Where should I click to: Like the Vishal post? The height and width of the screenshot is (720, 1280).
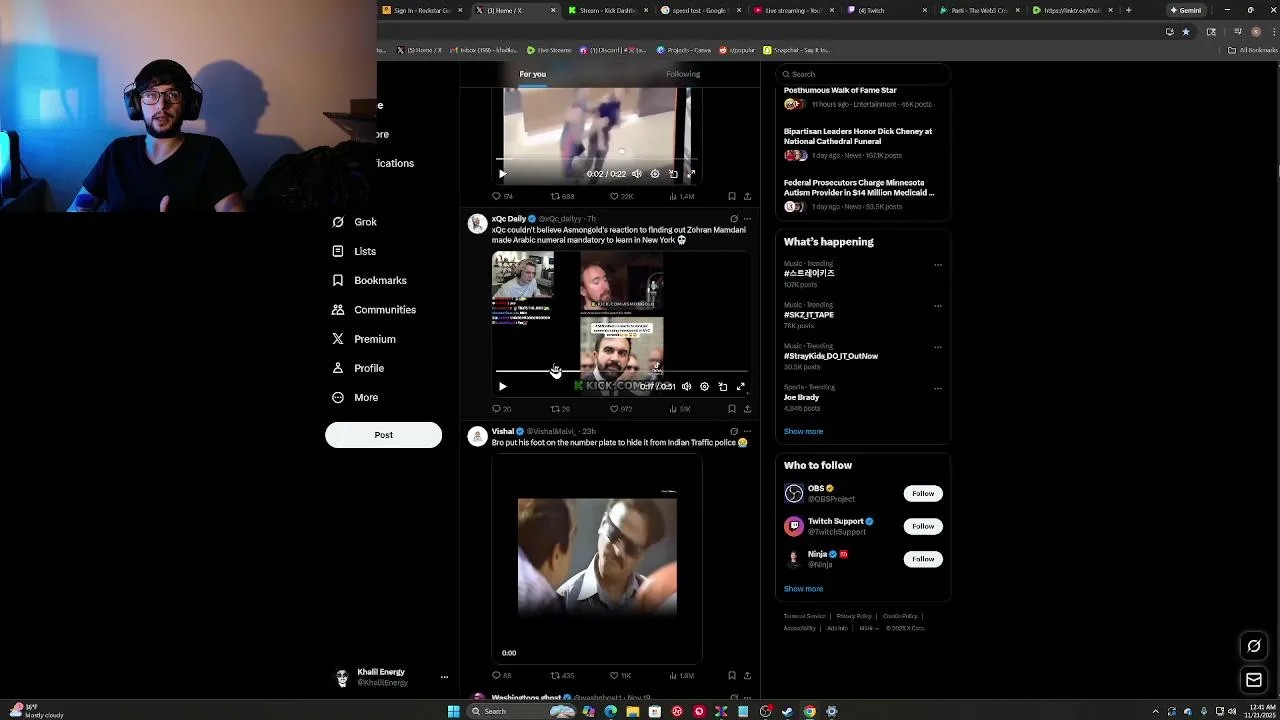pos(620,676)
